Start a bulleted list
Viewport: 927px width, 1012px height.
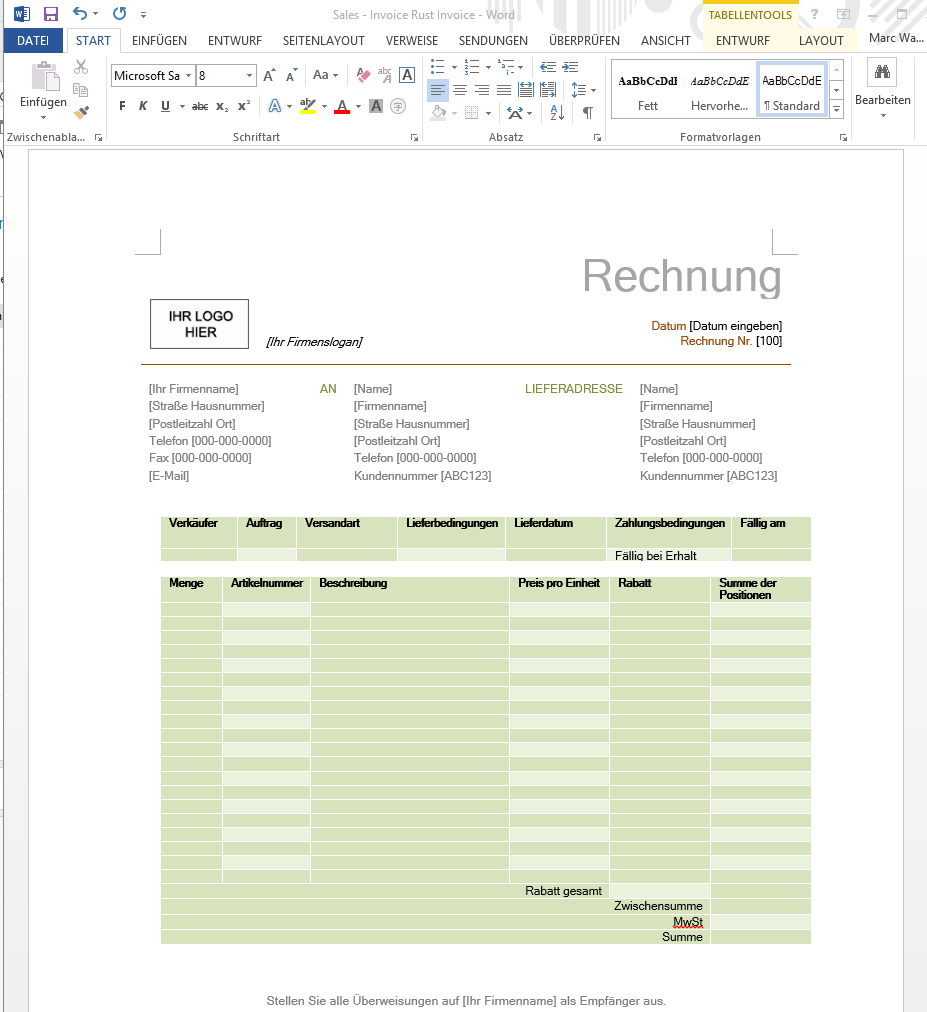[438, 66]
